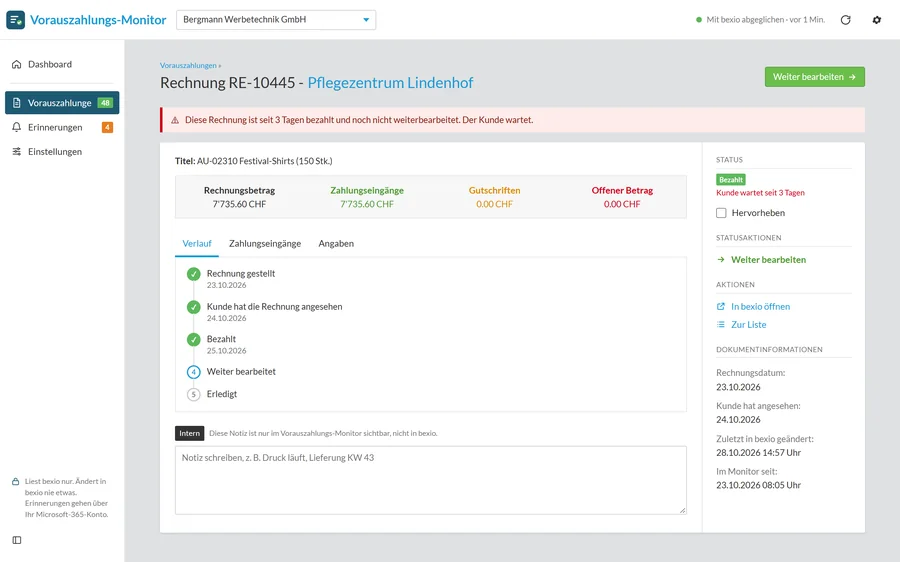Click the lock icon in the sidebar footer

(15, 482)
